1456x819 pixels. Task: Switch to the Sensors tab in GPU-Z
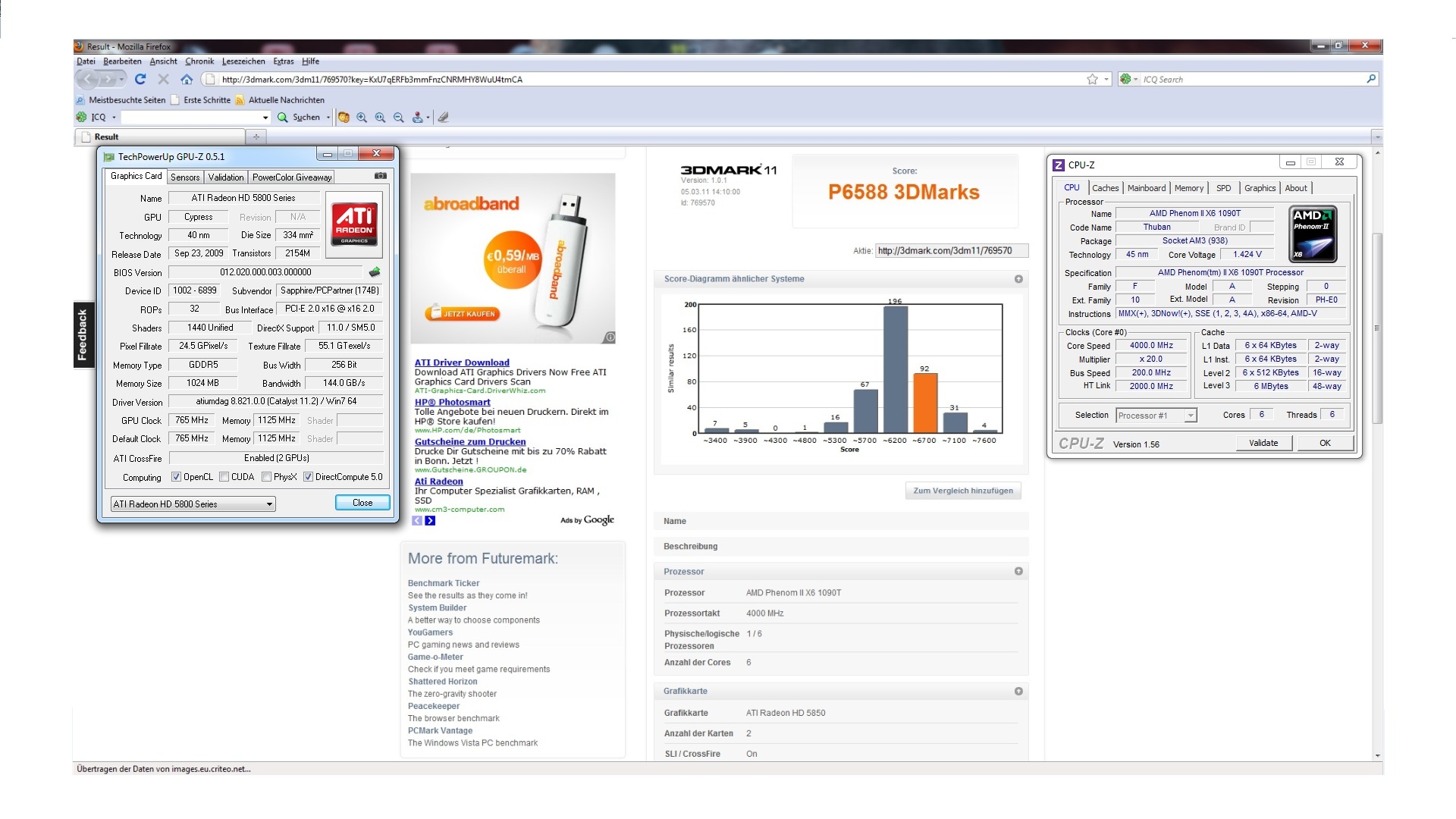coord(185,177)
